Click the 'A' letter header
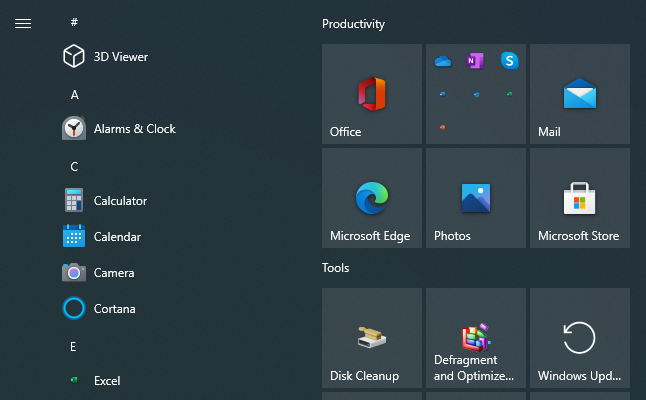Viewport: 646px width, 400px height. point(75,95)
